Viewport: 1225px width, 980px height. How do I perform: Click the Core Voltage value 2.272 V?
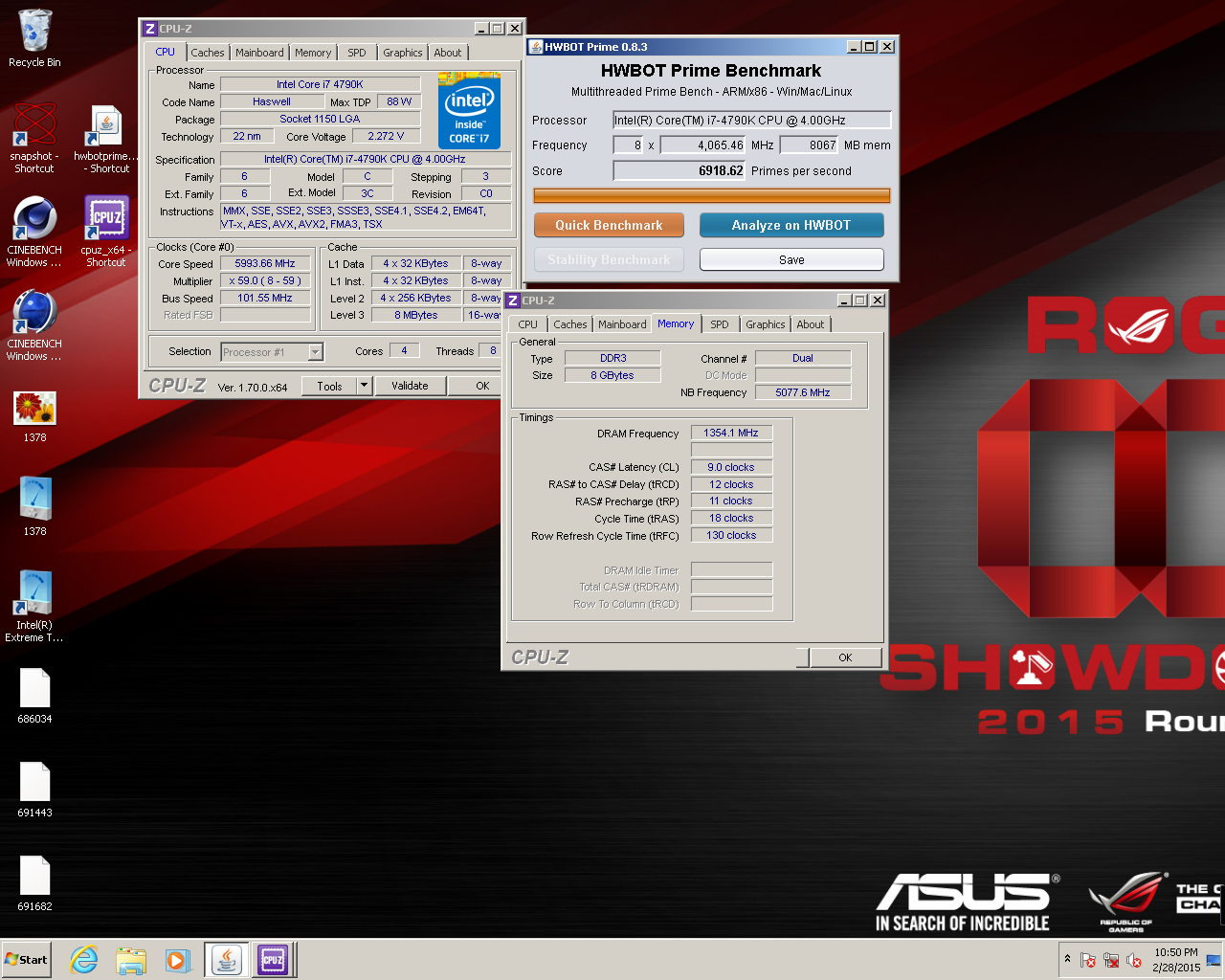coord(386,136)
